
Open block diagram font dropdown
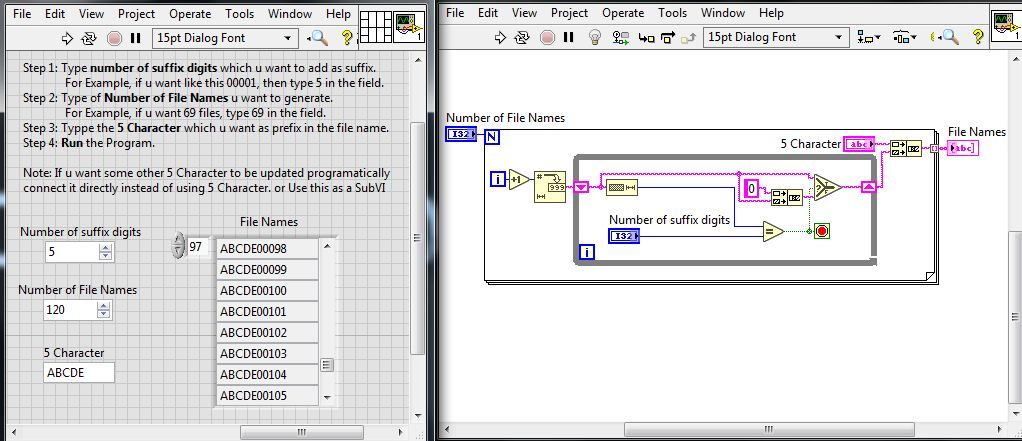[x=775, y=37]
